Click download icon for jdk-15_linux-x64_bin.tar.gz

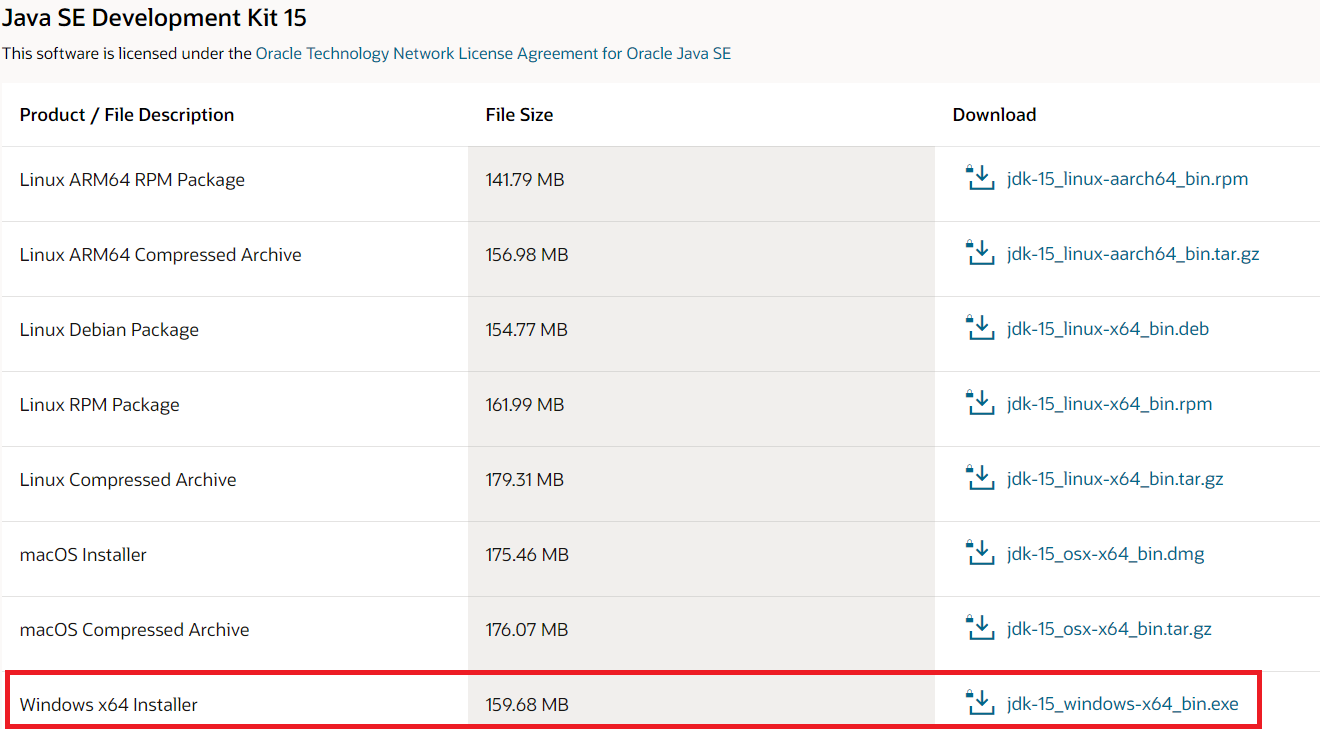click(981, 478)
